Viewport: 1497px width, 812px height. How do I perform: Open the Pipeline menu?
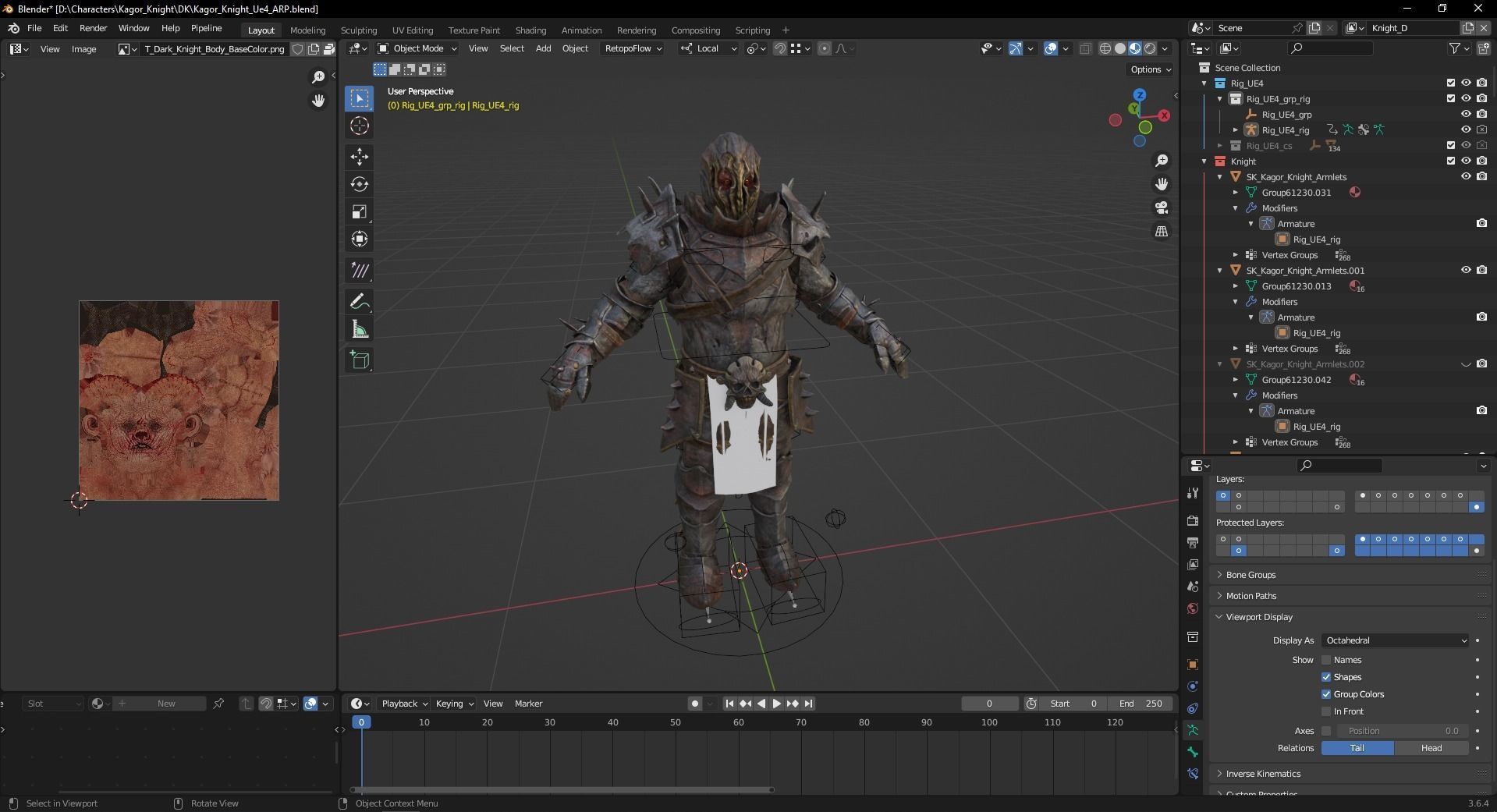207,28
